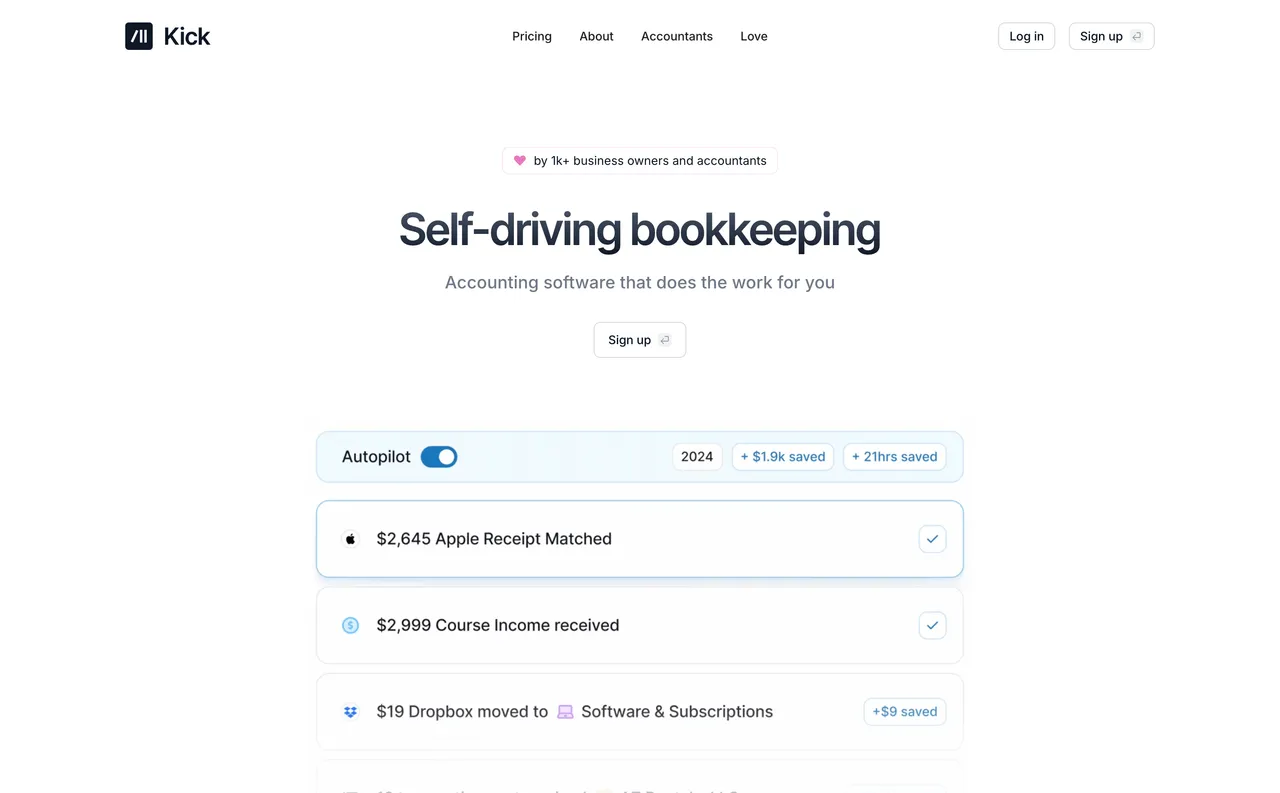Click the $2,645 Apple Receipt Matched row

coord(639,538)
